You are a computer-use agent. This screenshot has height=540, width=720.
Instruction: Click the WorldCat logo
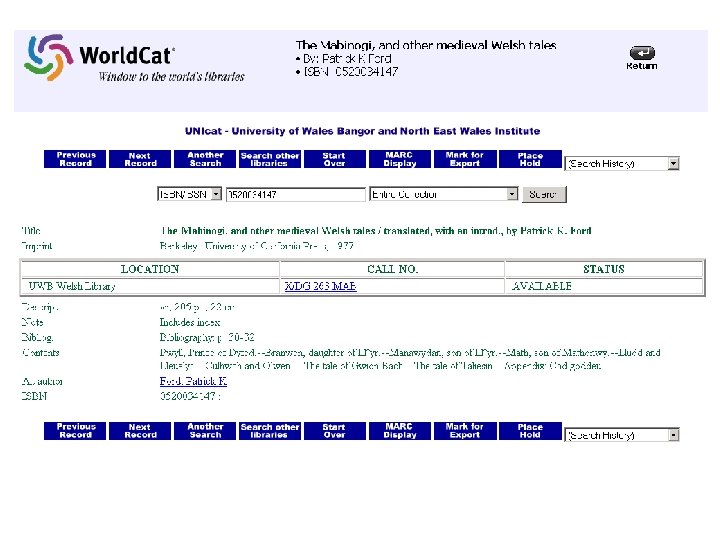pyautogui.click(x=134, y=58)
